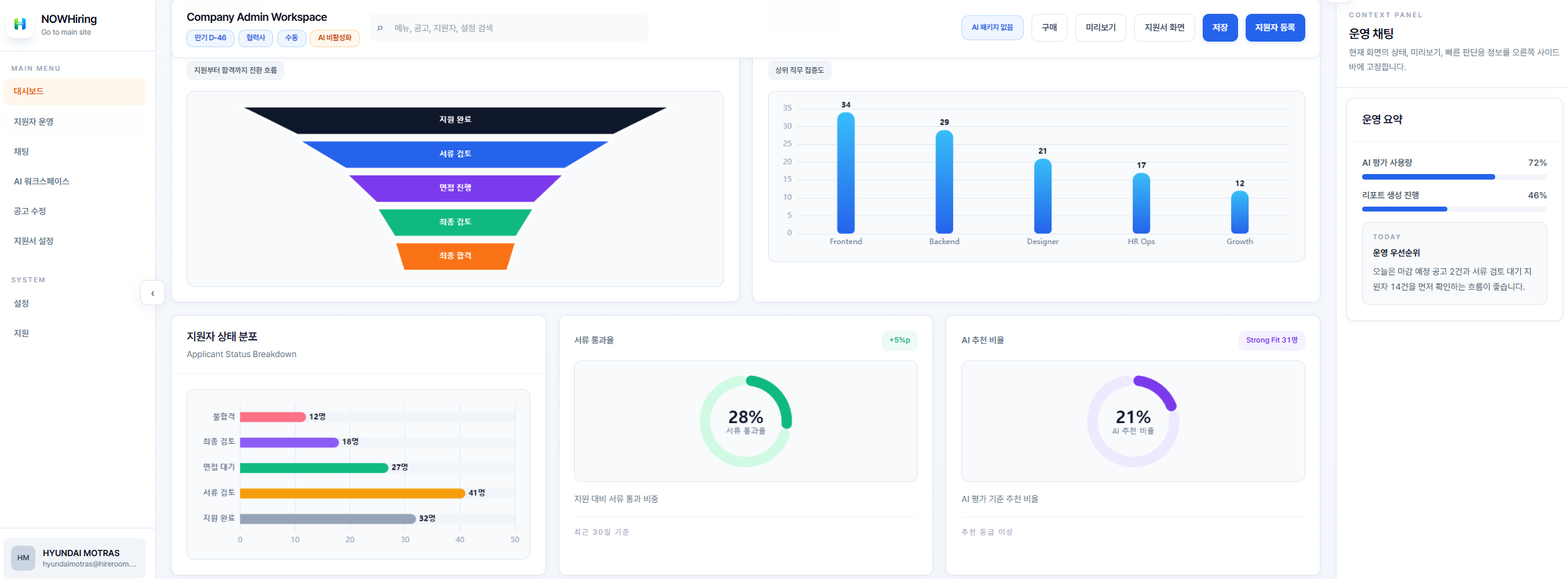Click the NOWHiring logo icon

(x=20, y=24)
